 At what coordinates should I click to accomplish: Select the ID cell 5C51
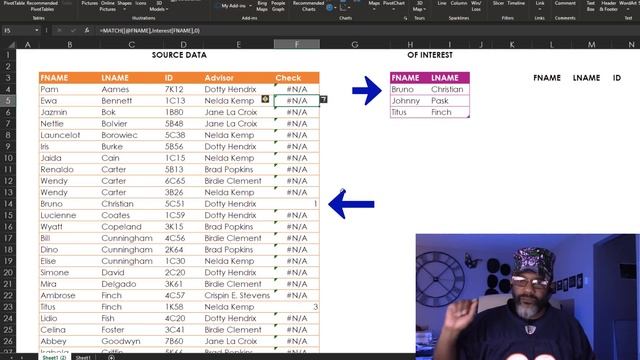coord(183,204)
